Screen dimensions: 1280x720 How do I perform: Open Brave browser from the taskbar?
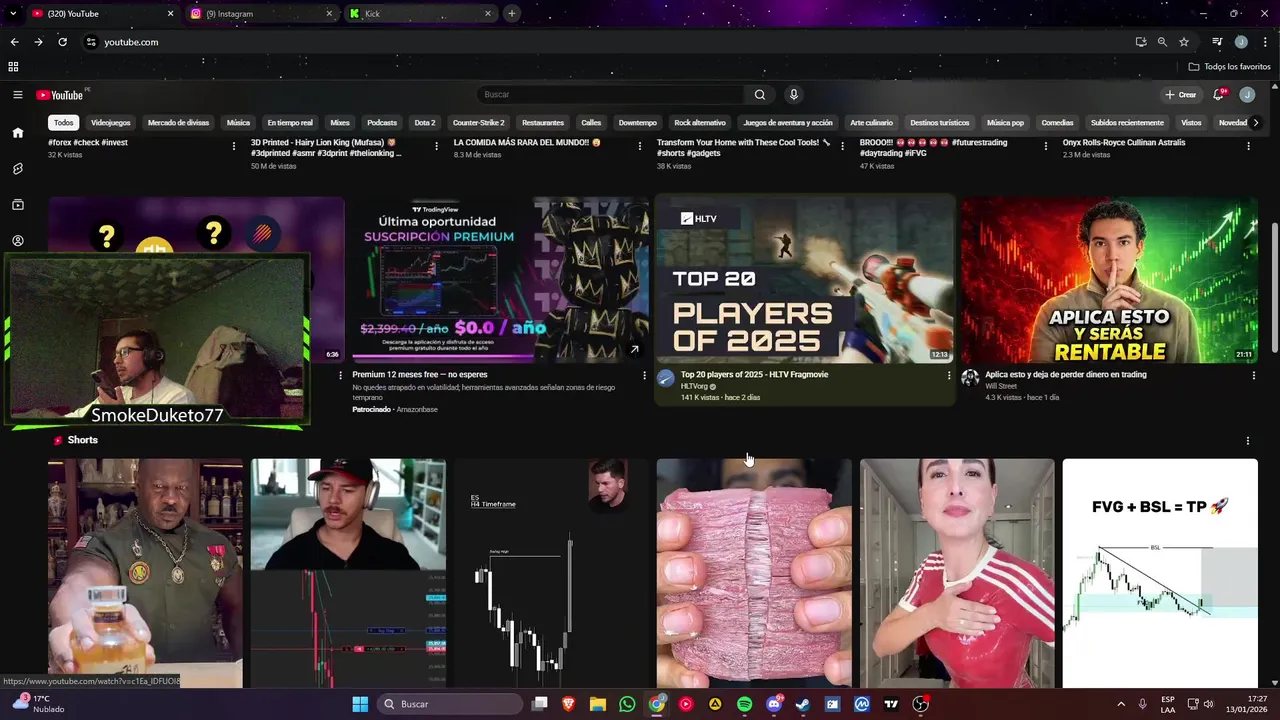point(568,704)
